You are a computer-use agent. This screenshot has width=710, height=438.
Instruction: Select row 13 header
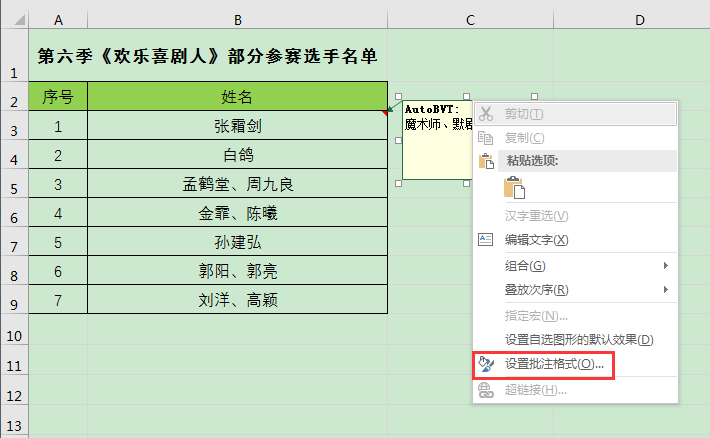[14, 420]
